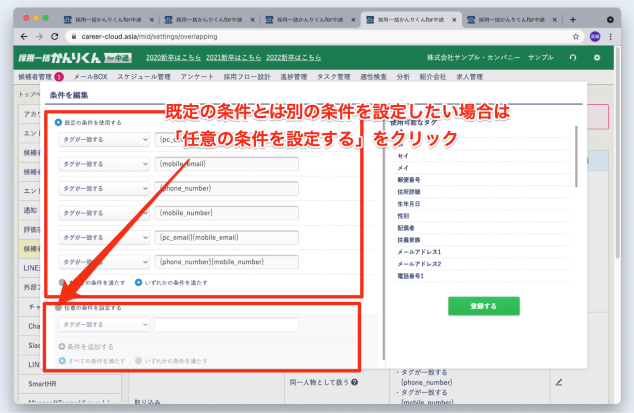Screen dimensions: 634x413
Task: Bookmark this page with the star icon
Action: click(x=578, y=36)
